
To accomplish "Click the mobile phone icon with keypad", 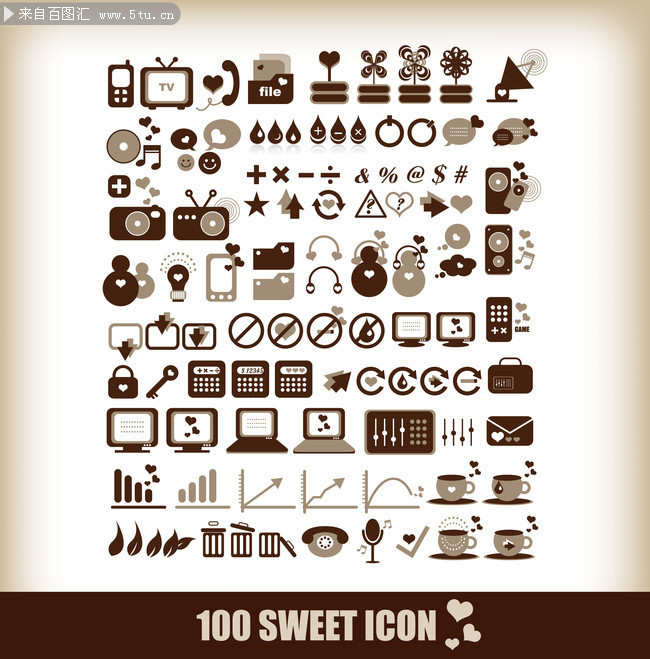I will point(121,84).
